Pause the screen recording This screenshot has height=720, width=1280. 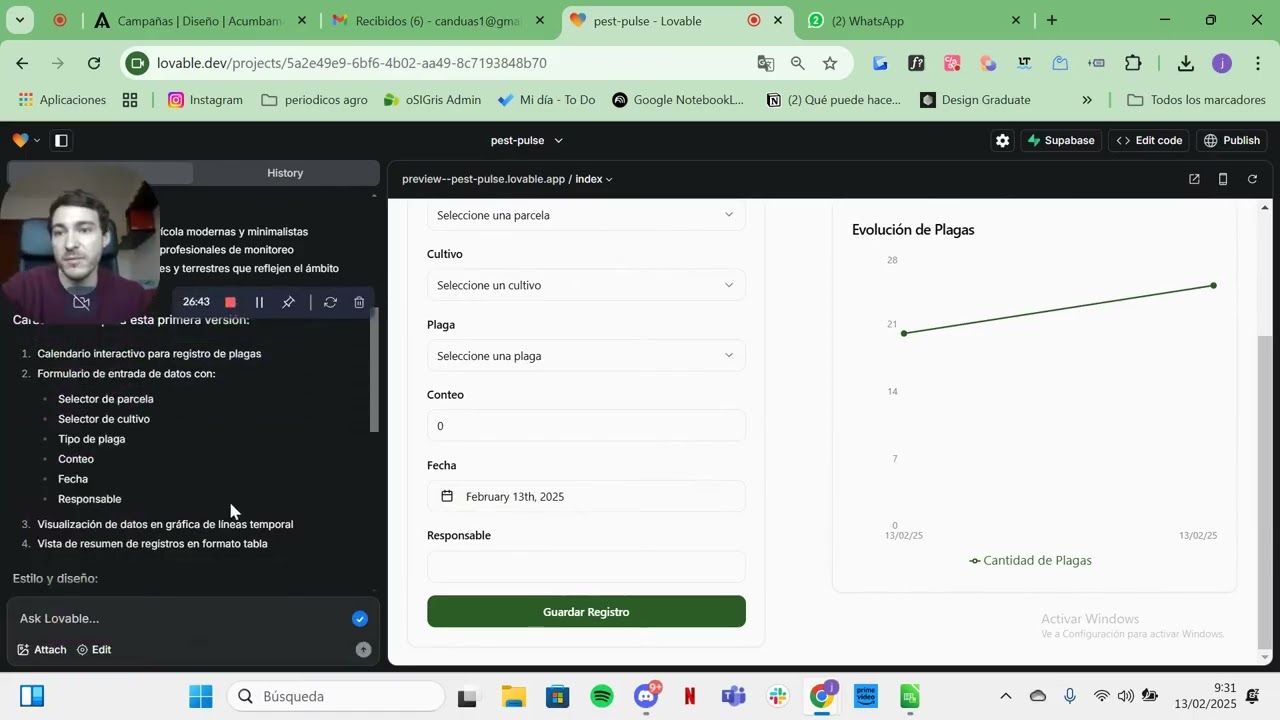(x=259, y=302)
